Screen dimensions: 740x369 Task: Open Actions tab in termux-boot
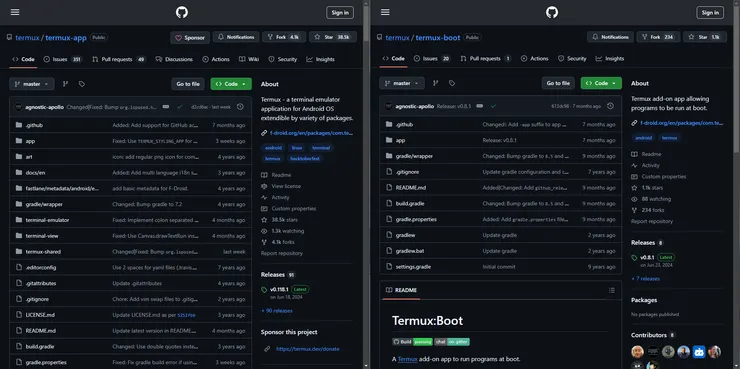[535, 59]
